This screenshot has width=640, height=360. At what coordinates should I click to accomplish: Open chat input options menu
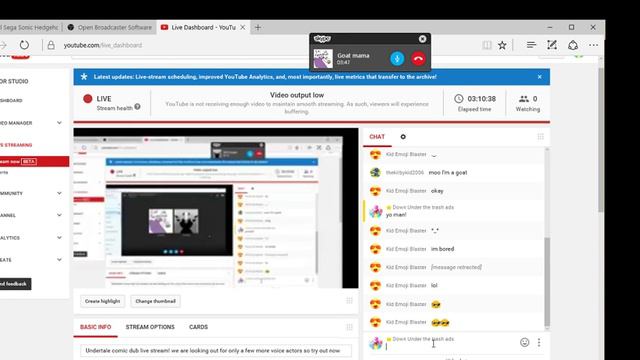(539, 342)
